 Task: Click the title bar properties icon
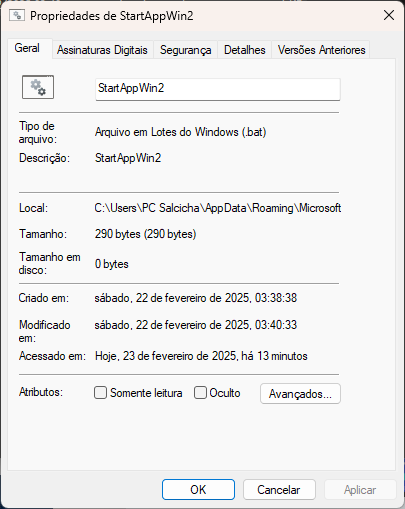point(17,15)
